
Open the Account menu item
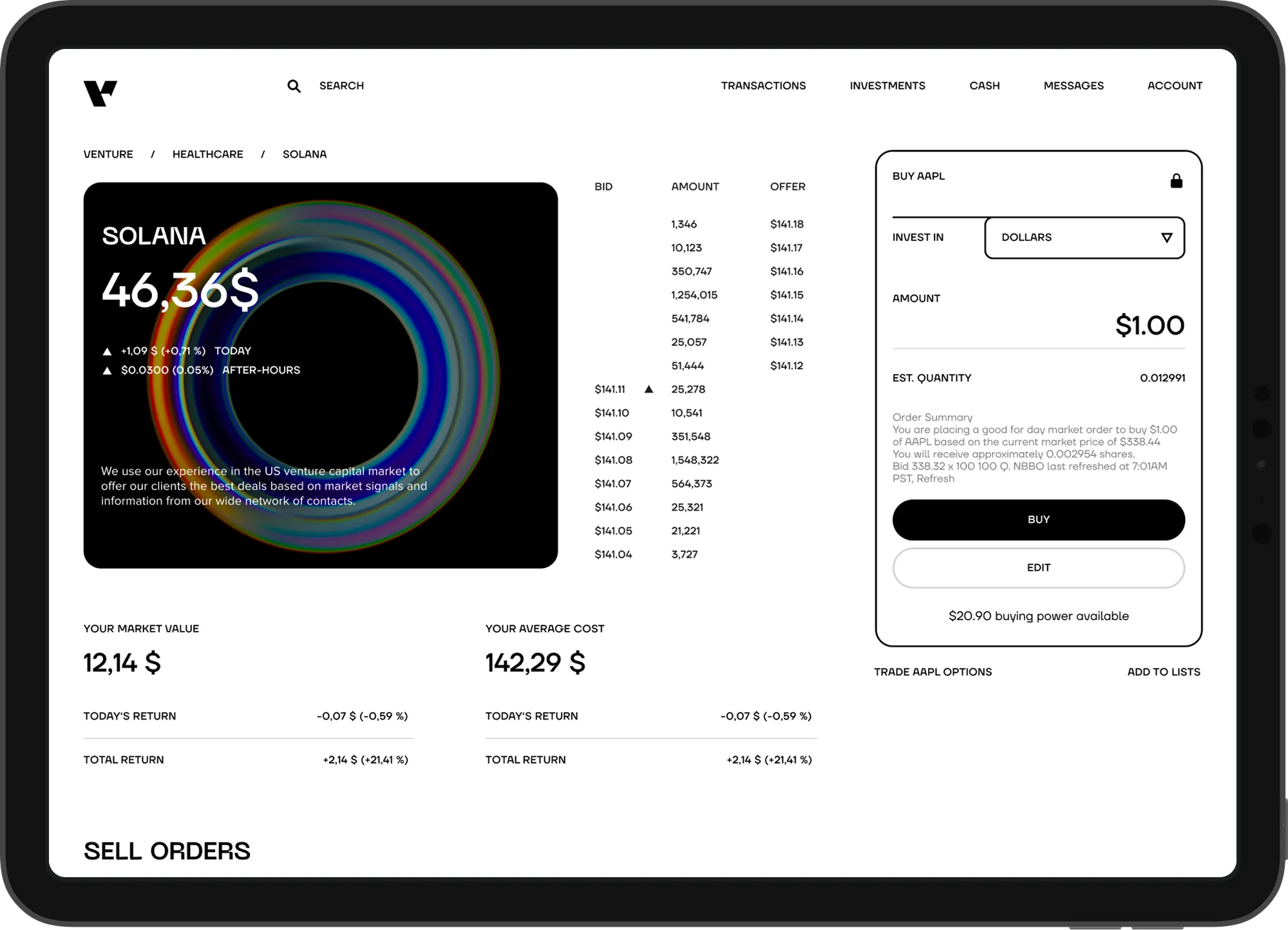[1175, 86]
